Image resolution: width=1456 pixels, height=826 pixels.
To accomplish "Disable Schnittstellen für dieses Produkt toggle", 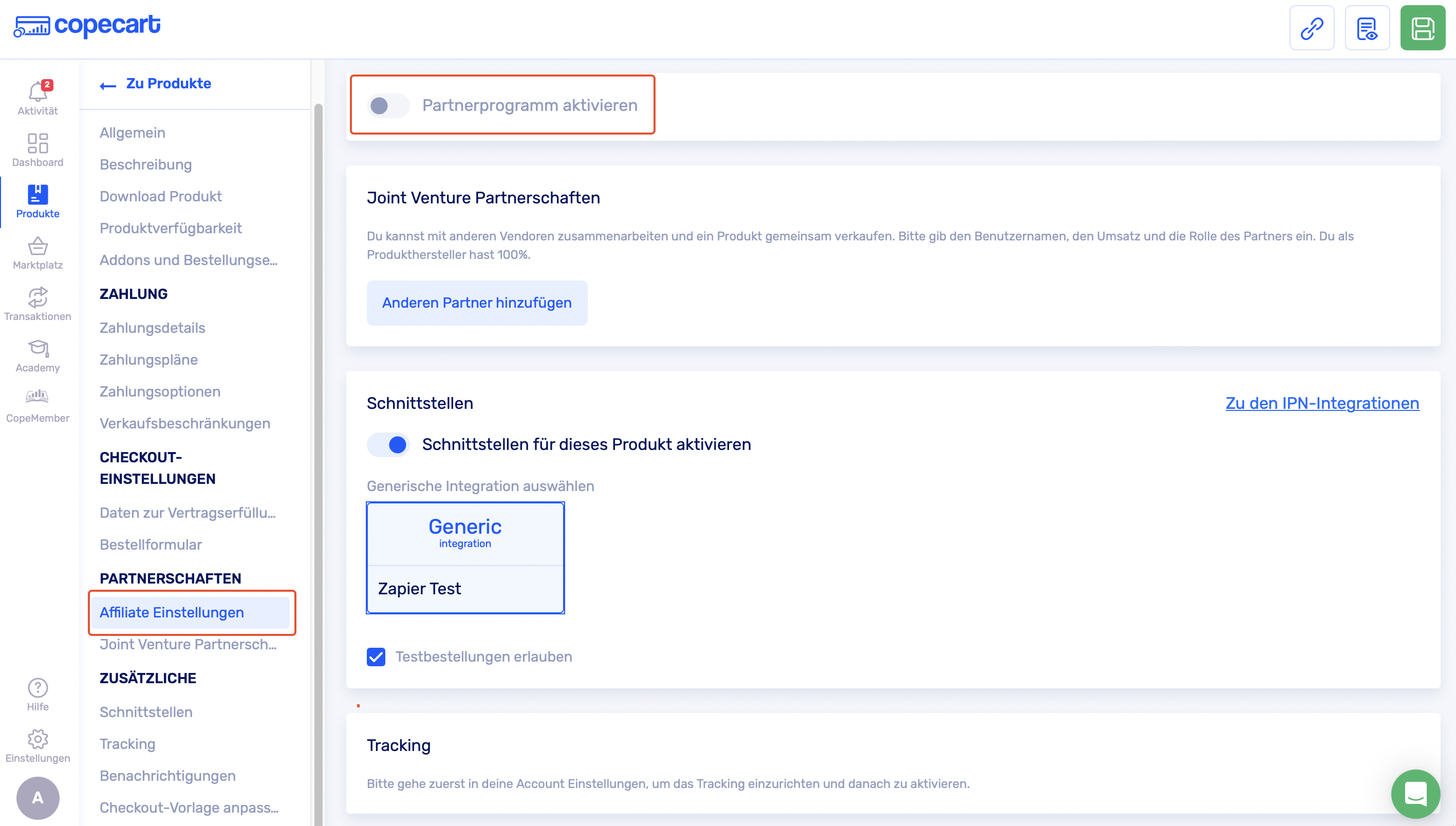I will [x=388, y=445].
